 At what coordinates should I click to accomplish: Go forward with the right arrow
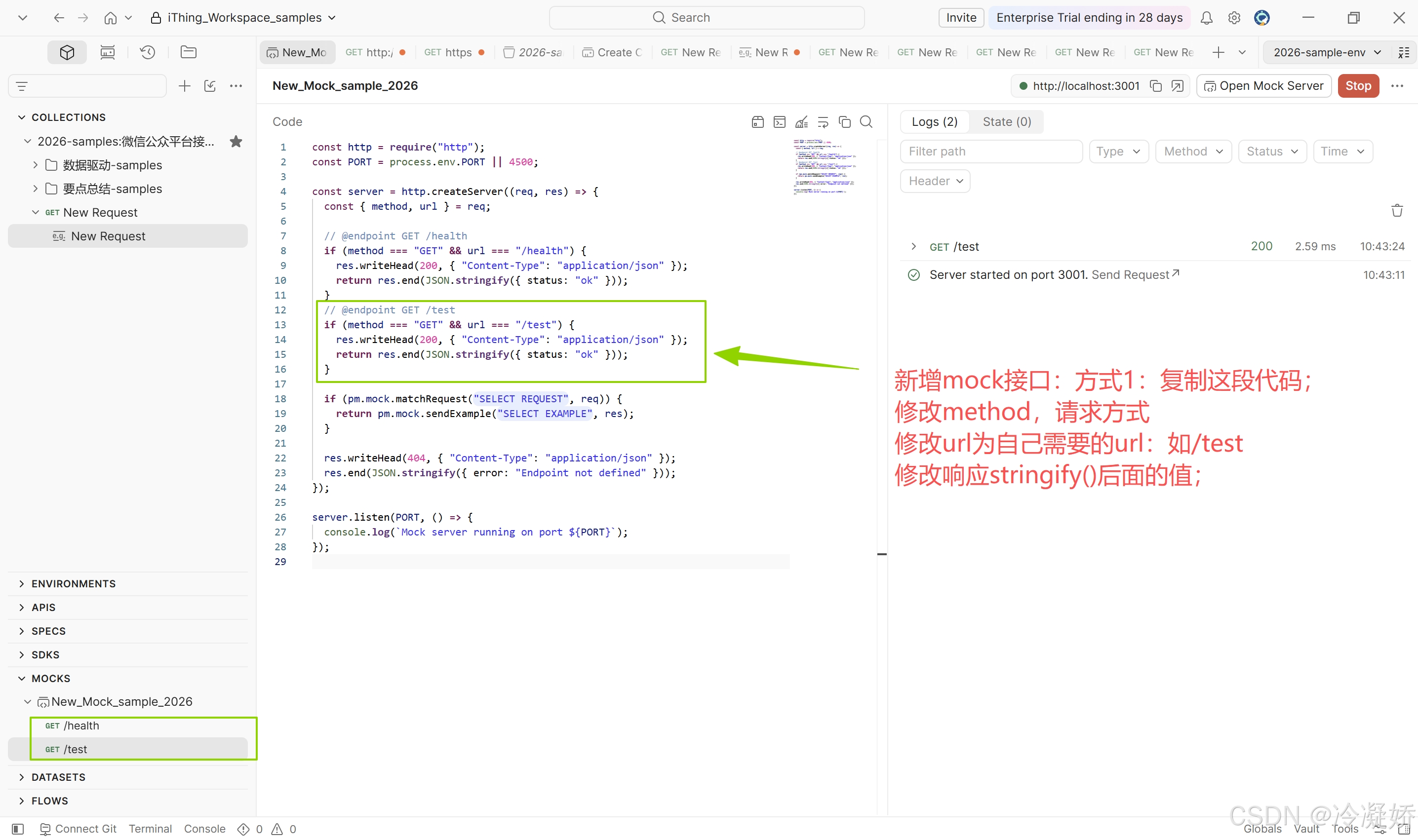coord(83,18)
